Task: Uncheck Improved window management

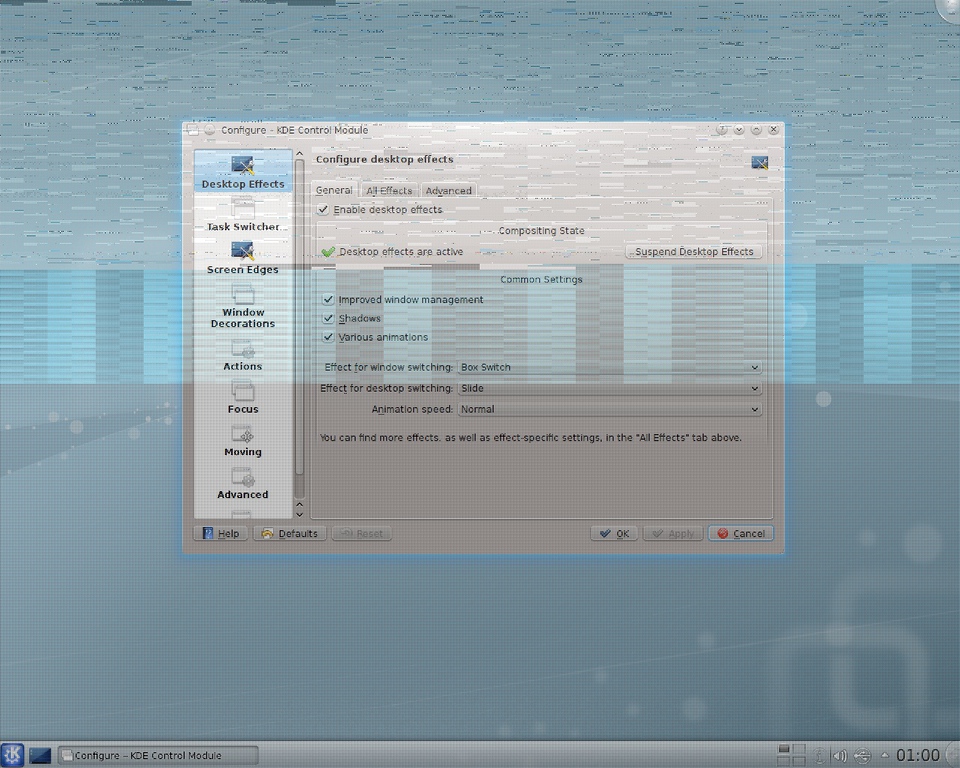Action: pos(328,300)
